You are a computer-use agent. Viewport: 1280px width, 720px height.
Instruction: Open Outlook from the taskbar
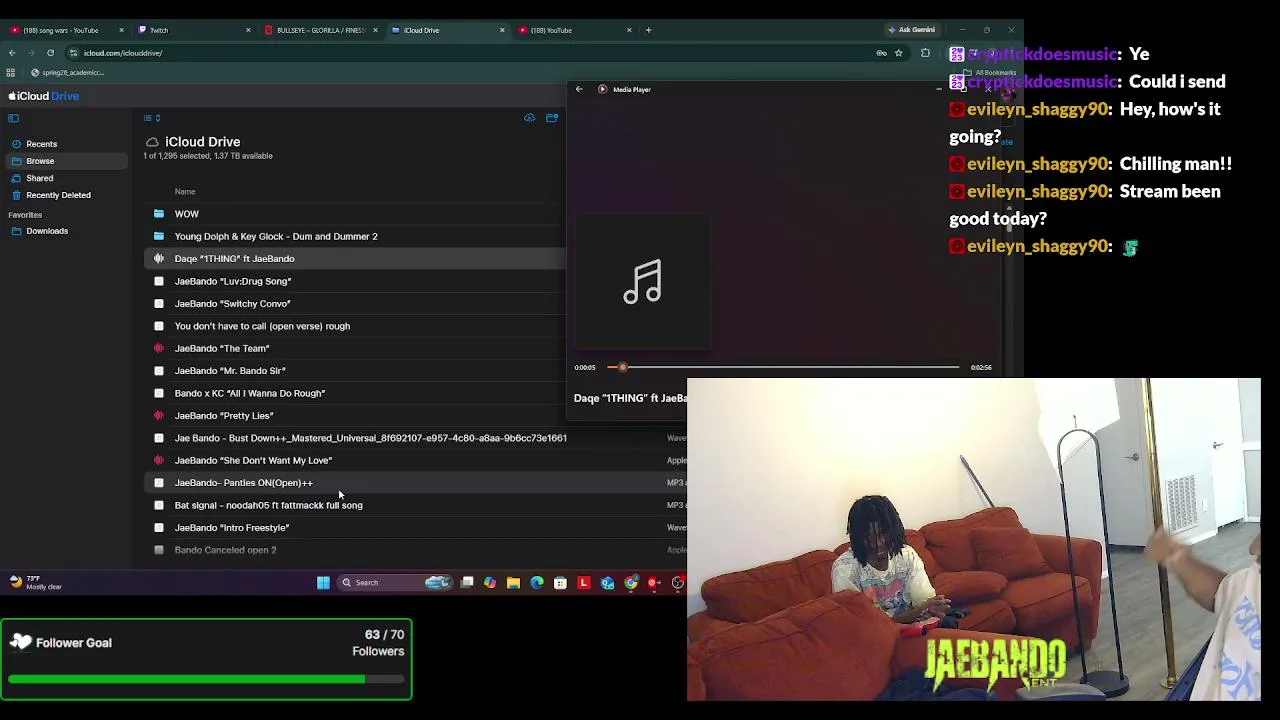tap(607, 583)
